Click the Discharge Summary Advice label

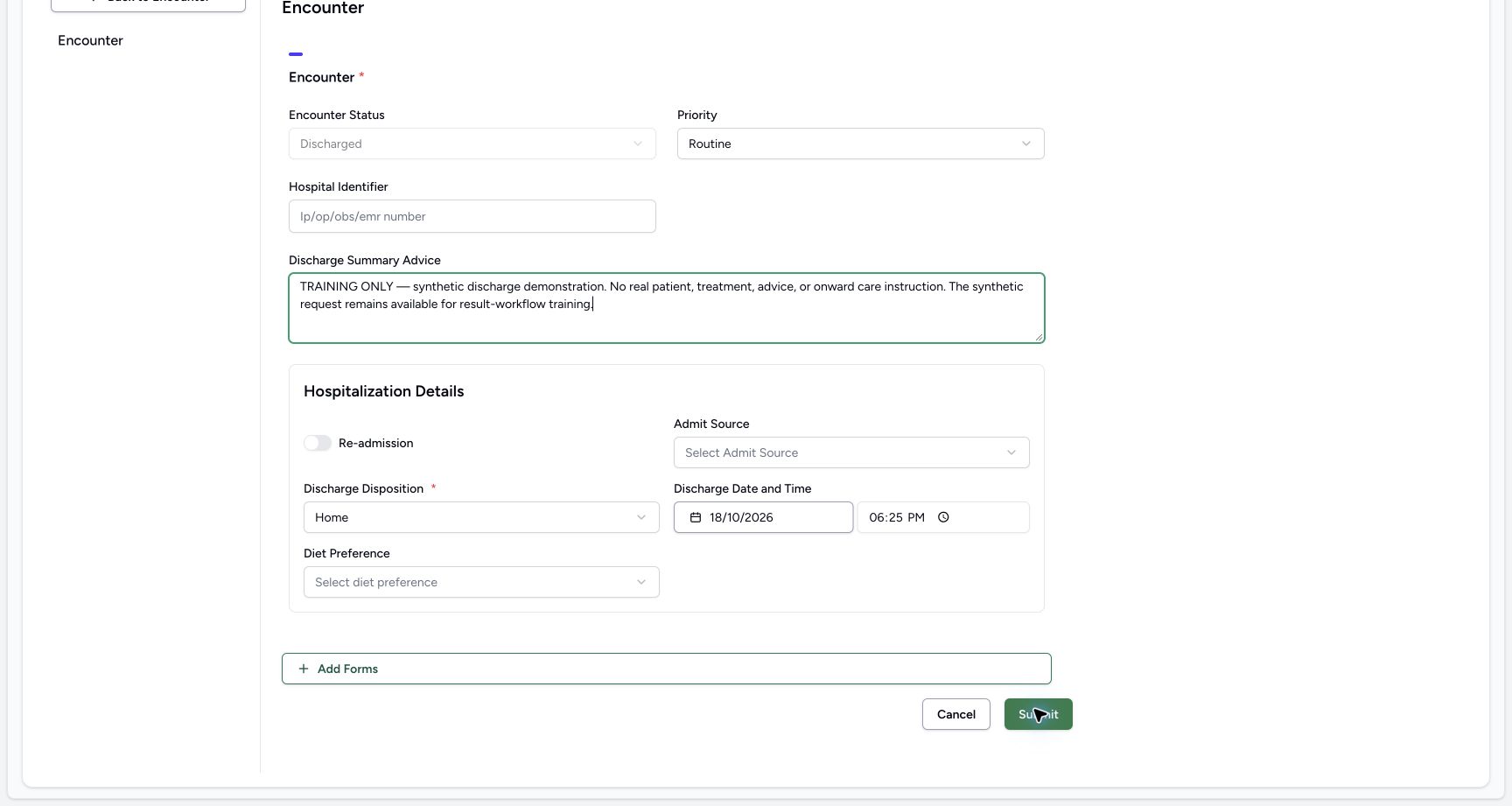[x=365, y=260]
